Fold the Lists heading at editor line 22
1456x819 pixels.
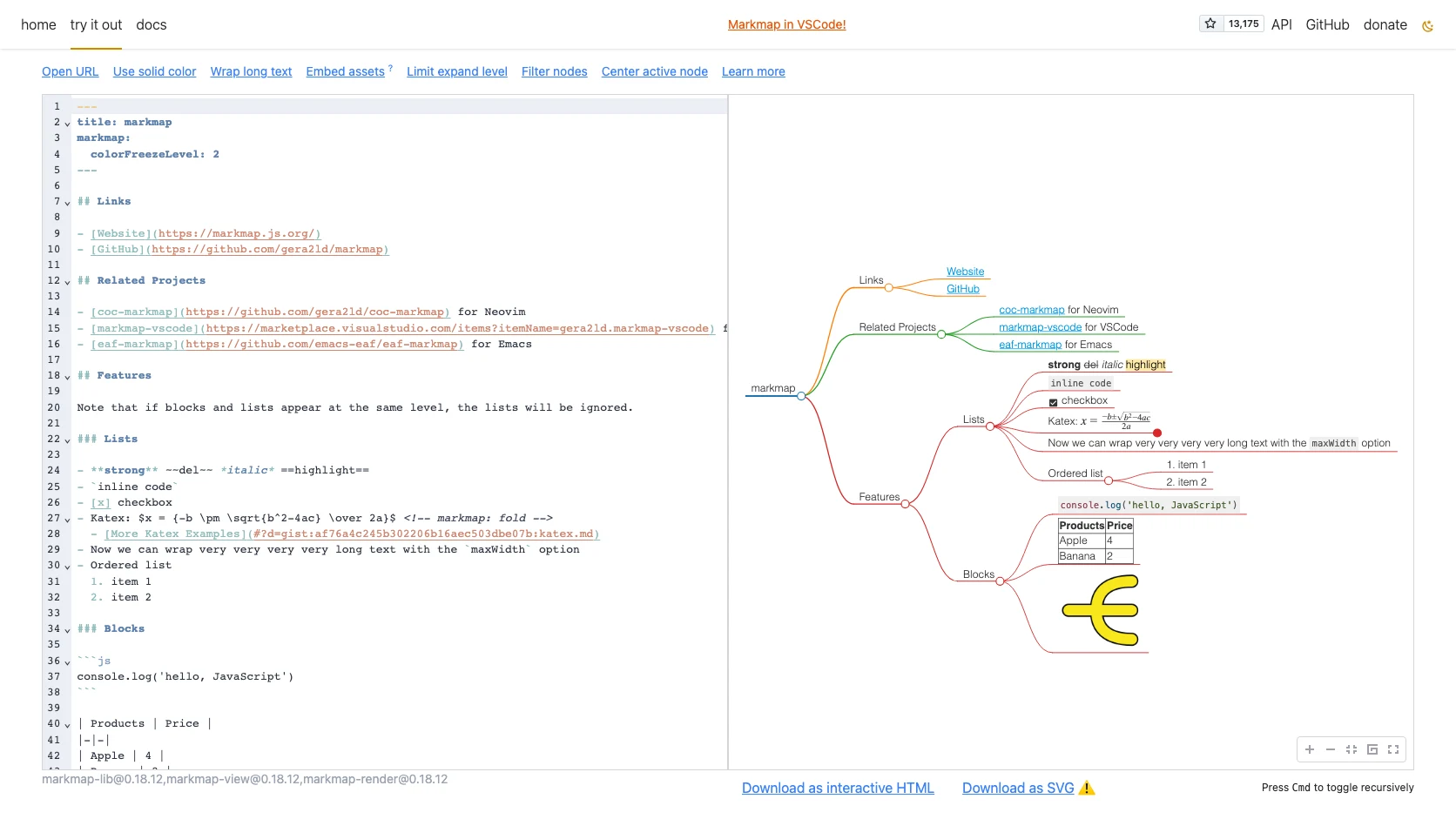pyautogui.click(x=67, y=440)
